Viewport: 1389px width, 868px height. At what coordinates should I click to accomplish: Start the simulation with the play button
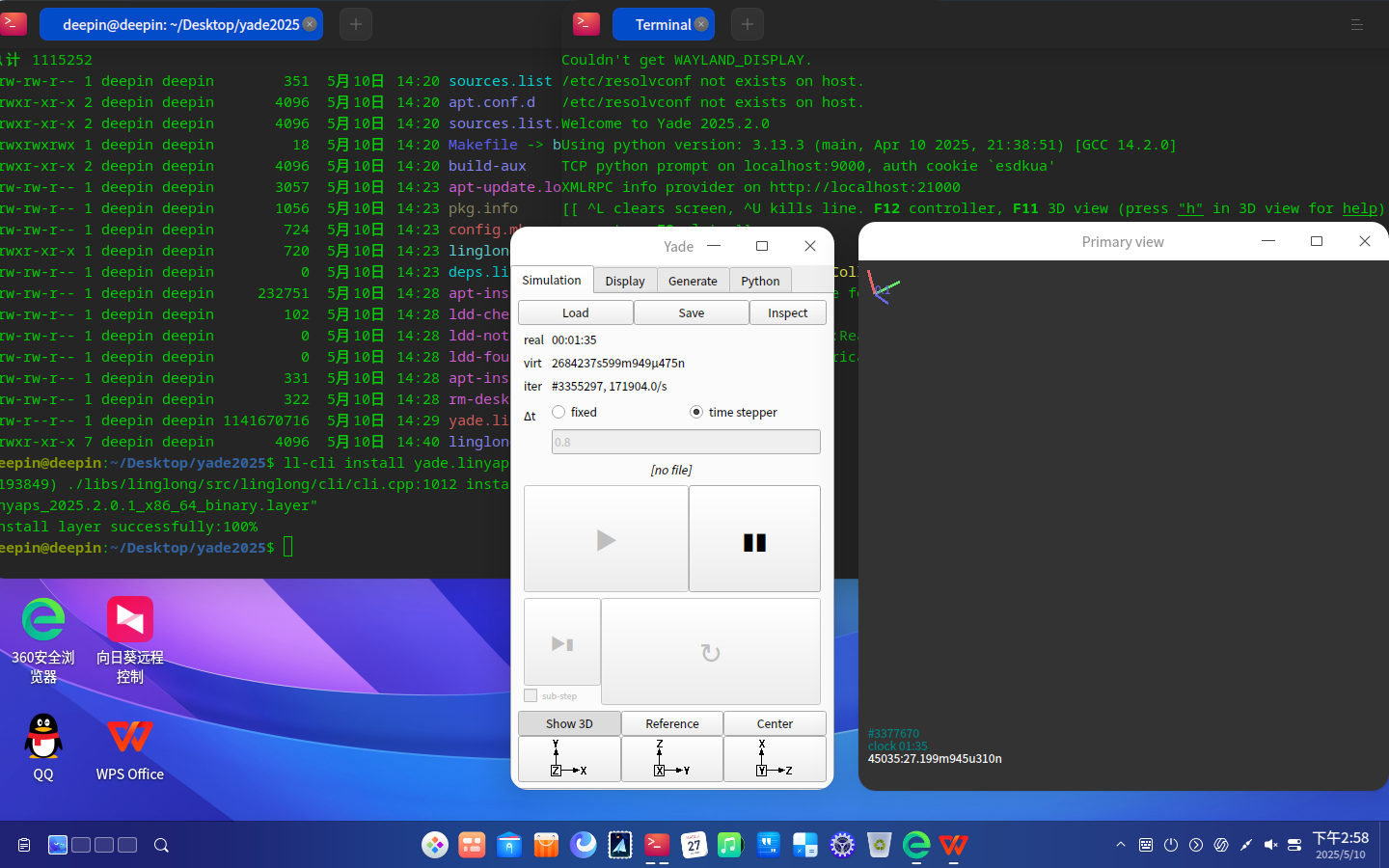click(606, 539)
